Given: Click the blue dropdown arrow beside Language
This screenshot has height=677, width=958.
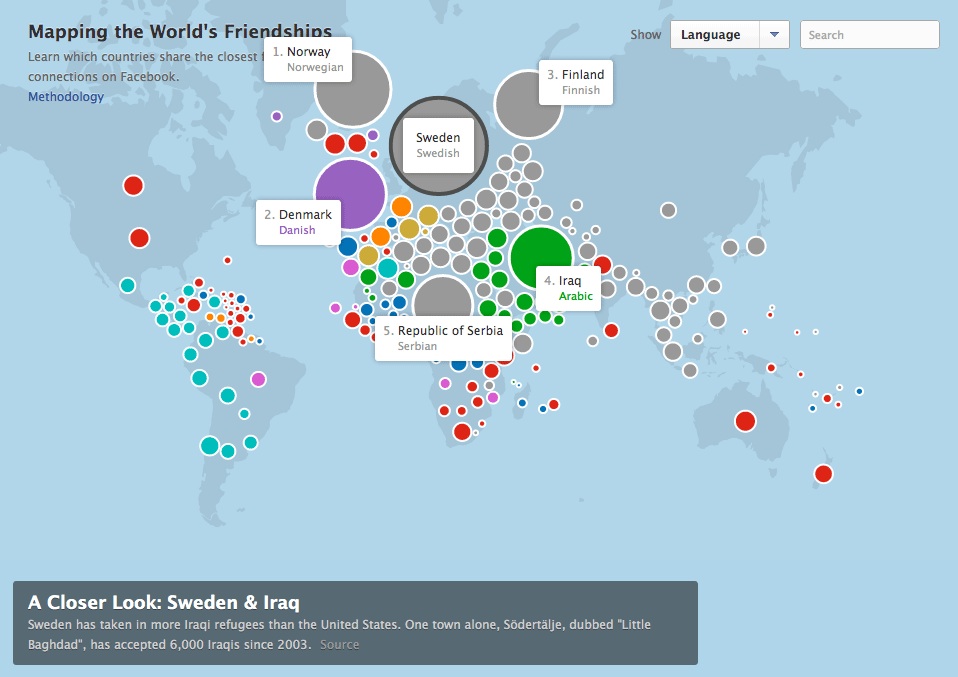Looking at the screenshot, I should click(774, 35).
